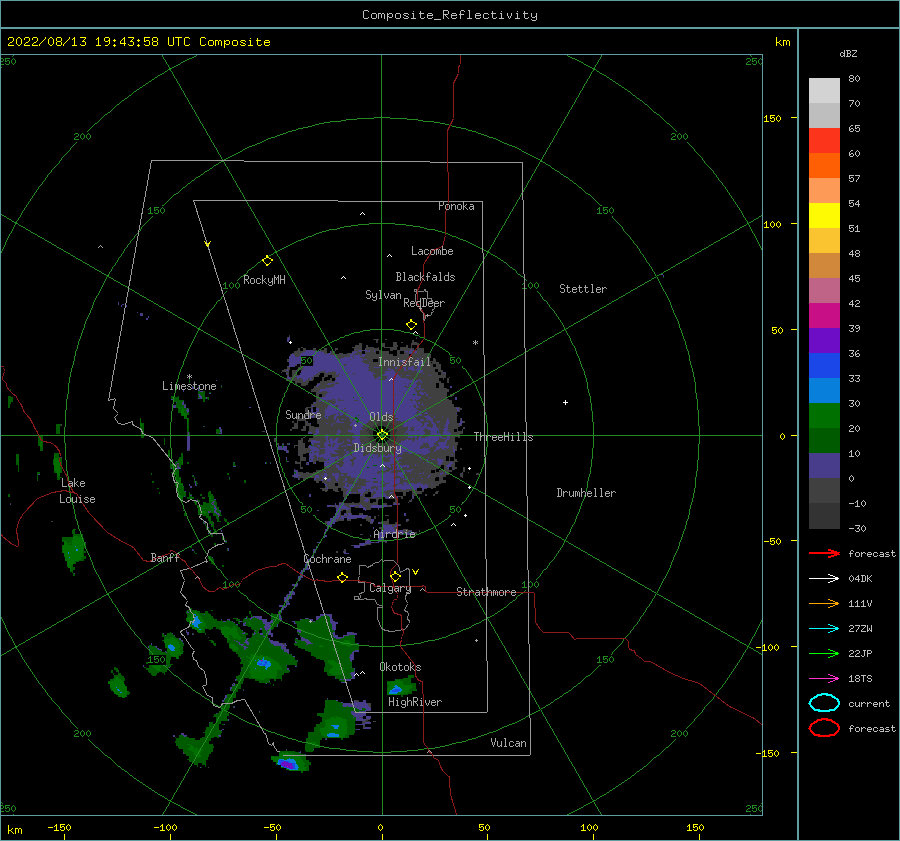This screenshot has height=841, width=900.
Task: Click the magenta 39–42 dBZ legend swatch
Action: [x=824, y=316]
